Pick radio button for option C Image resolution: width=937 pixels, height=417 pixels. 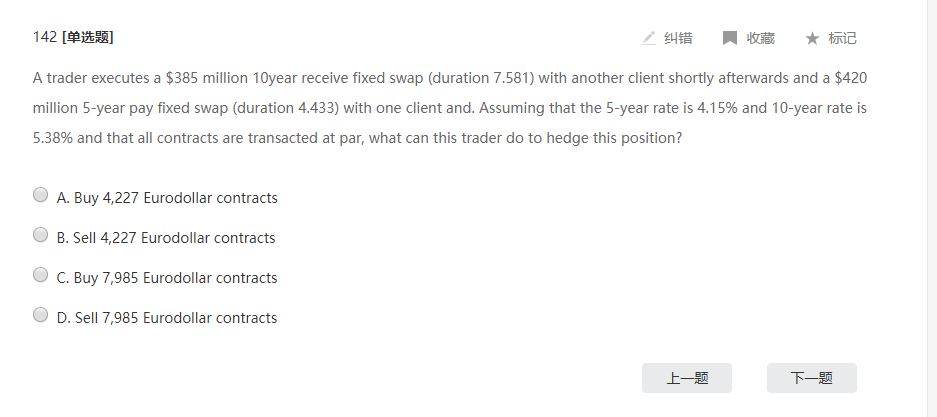(41, 276)
